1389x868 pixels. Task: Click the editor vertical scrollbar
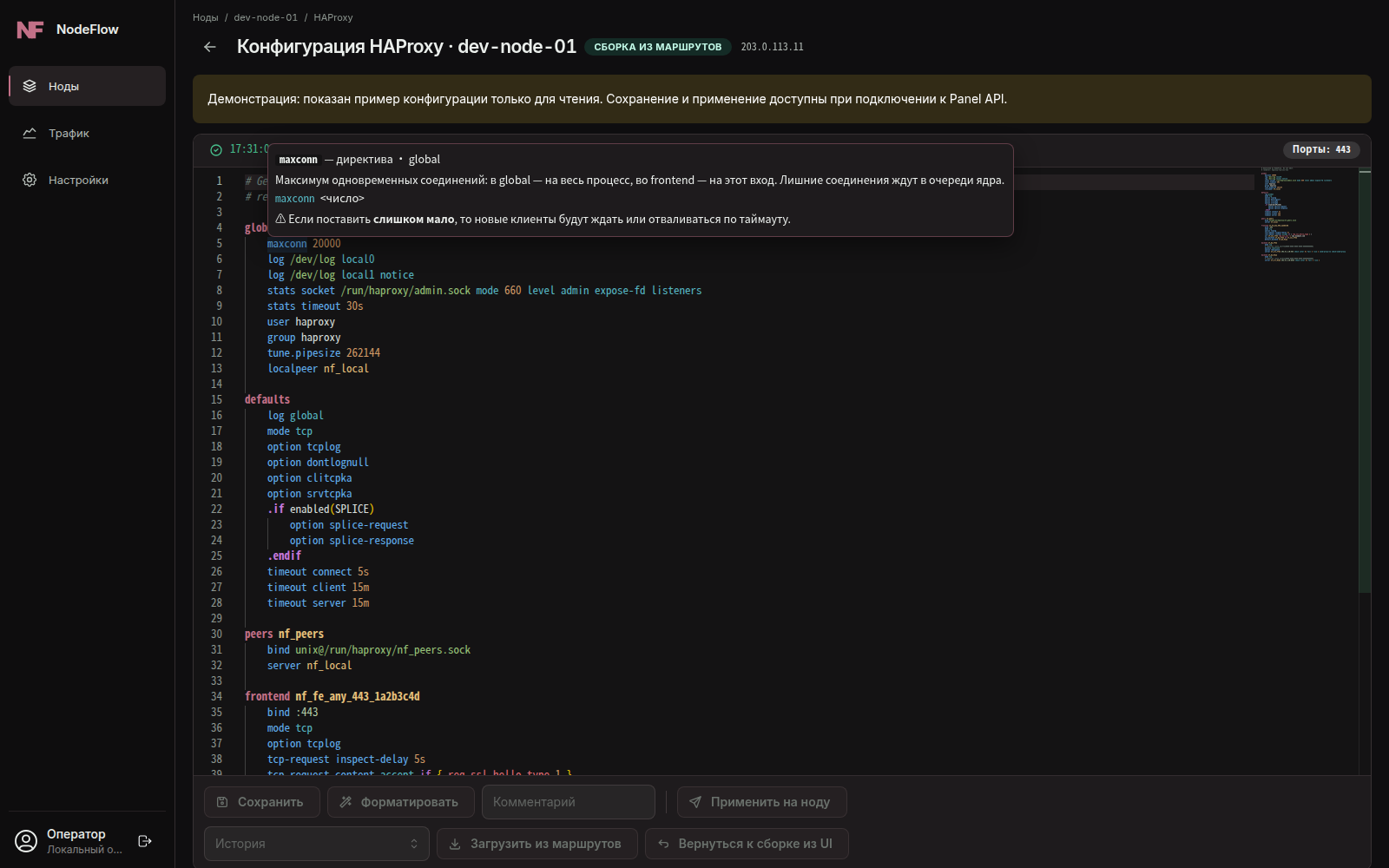[x=1365, y=382]
